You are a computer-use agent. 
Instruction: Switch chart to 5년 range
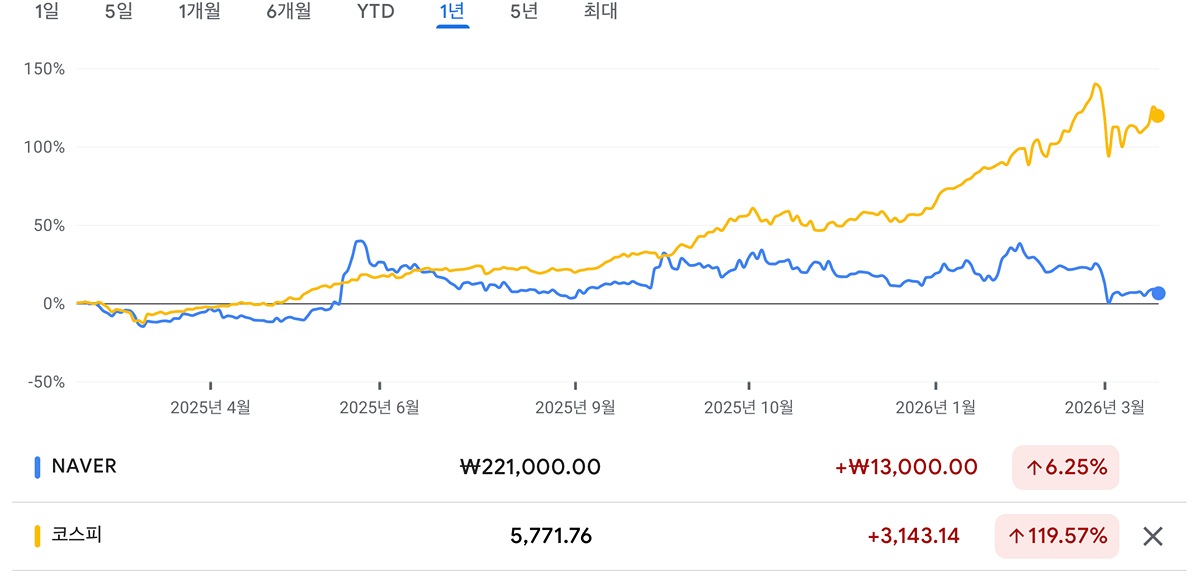(x=523, y=12)
